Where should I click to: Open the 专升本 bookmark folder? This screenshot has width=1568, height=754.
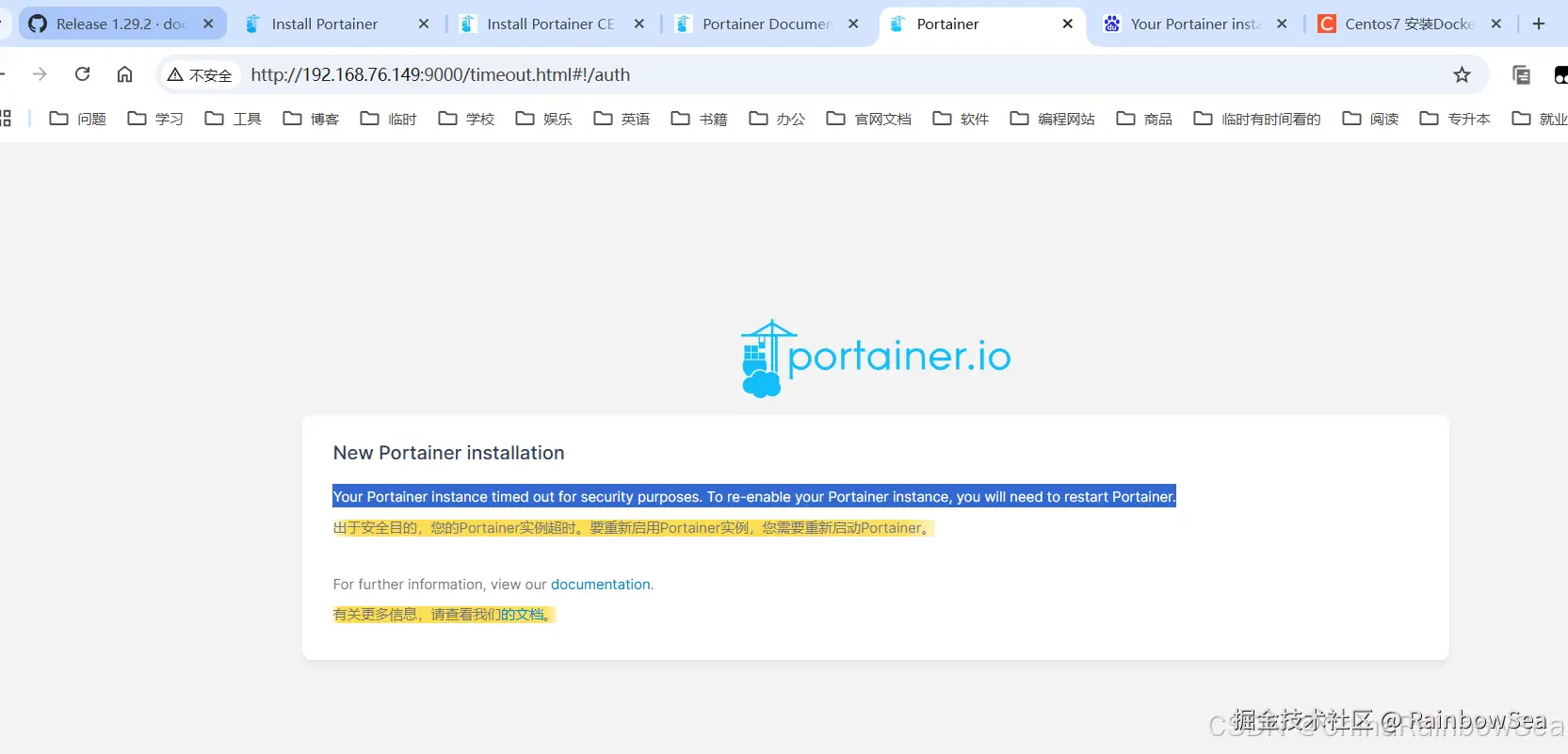tap(1455, 119)
